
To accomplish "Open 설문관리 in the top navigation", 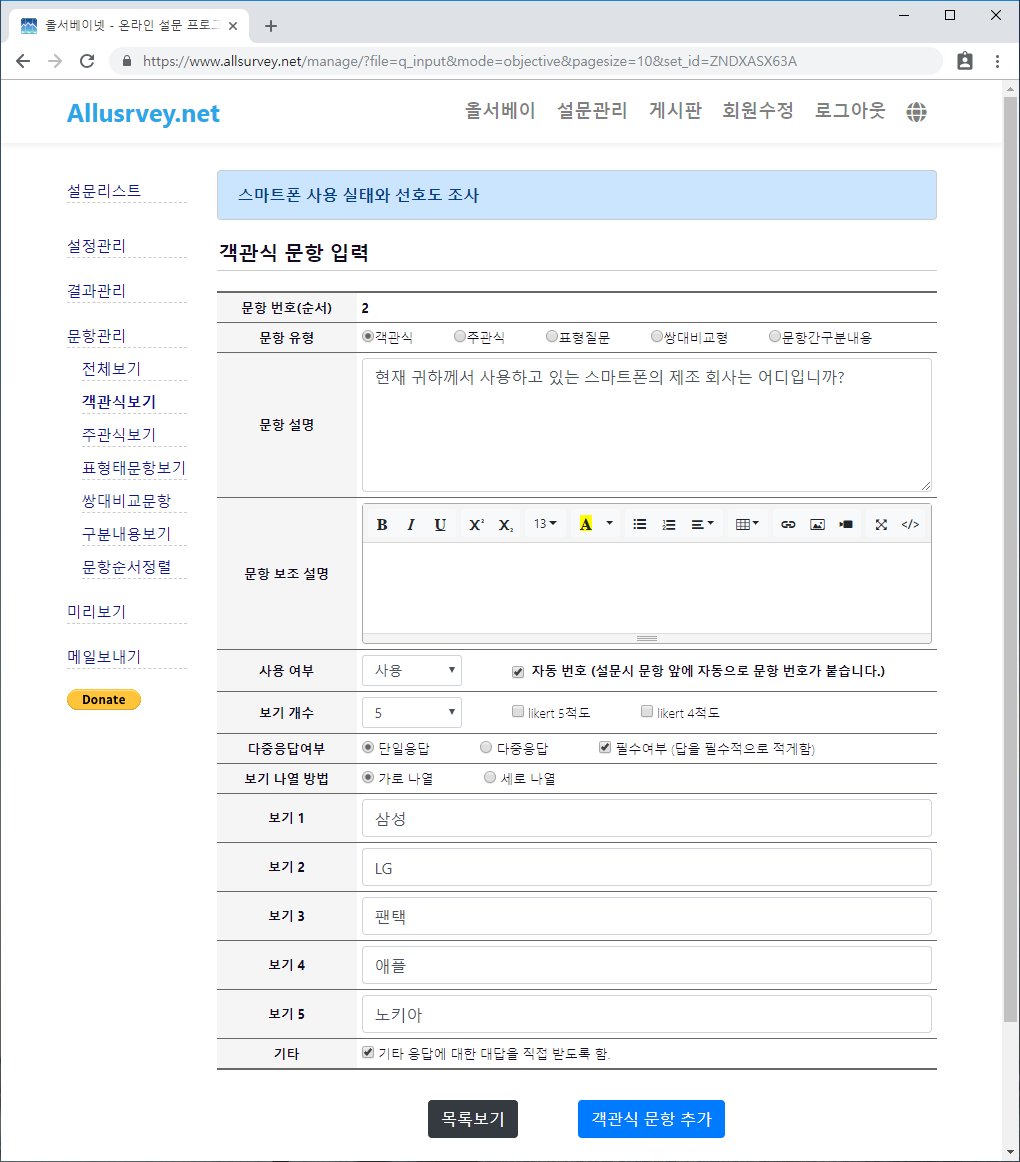I will coord(592,111).
